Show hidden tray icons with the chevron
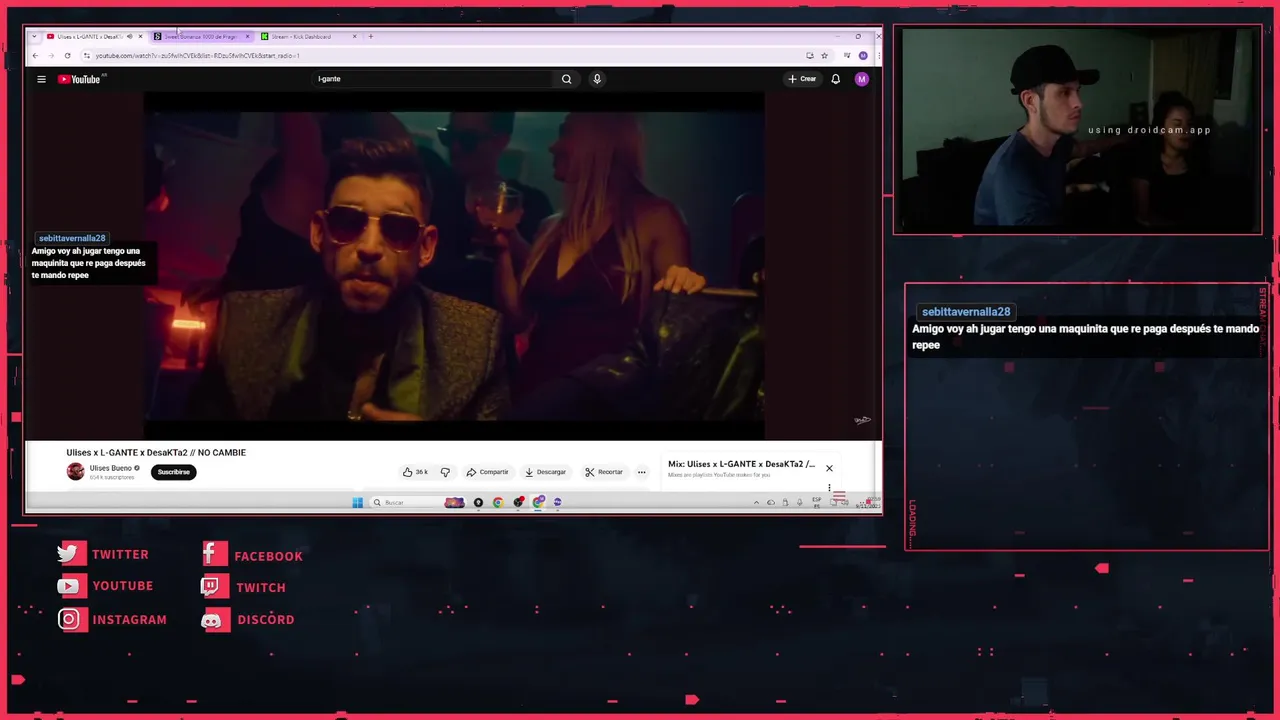This screenshot has width=1280, height=720. (x=756, y=502)
